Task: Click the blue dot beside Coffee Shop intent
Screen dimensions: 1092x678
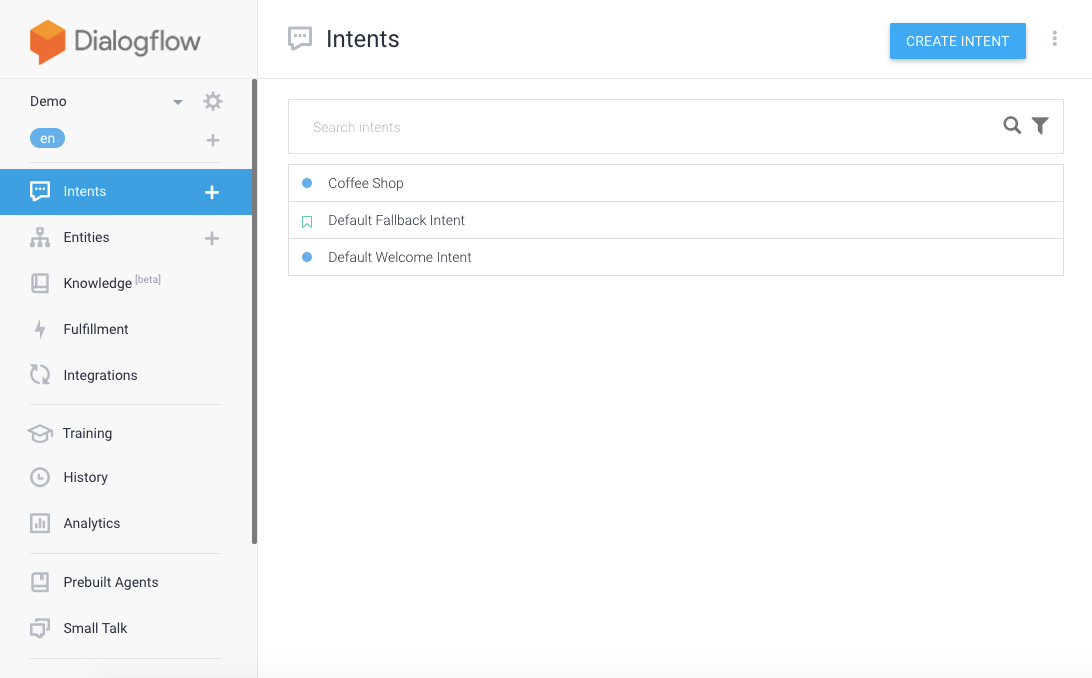Action: (x=307, y=183)
